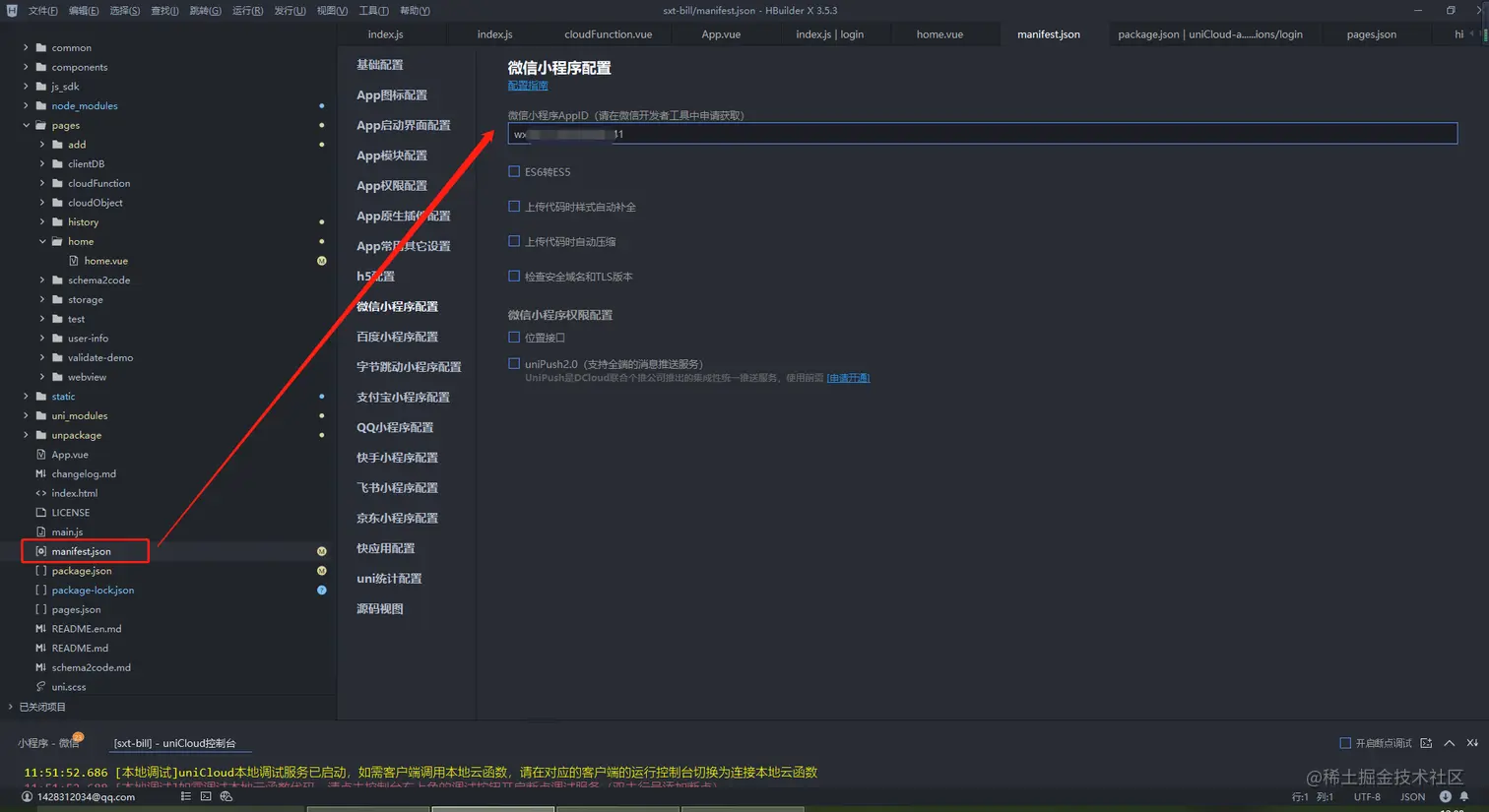Enable the ES6转ES5 checkbox
This screenshot has height=812, width=1489.
(514, 171)
